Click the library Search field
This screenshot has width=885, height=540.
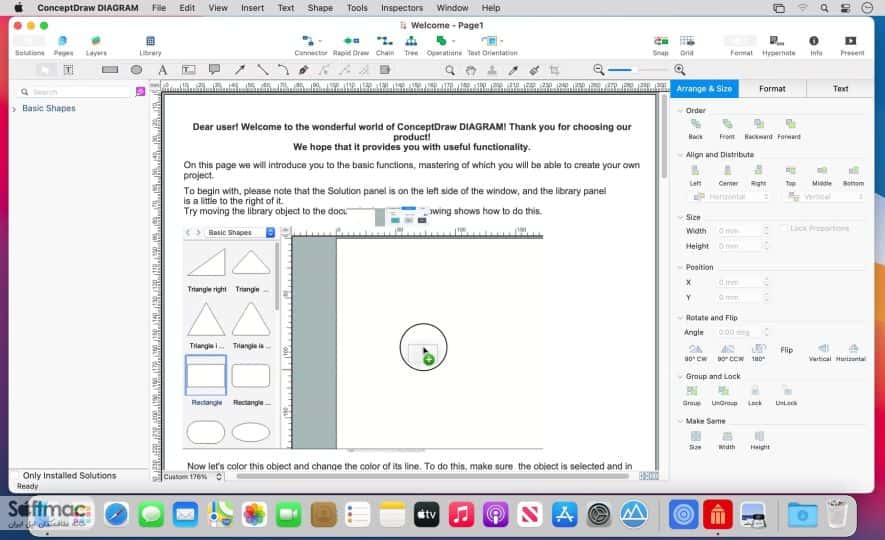click(x=75, y=91)
